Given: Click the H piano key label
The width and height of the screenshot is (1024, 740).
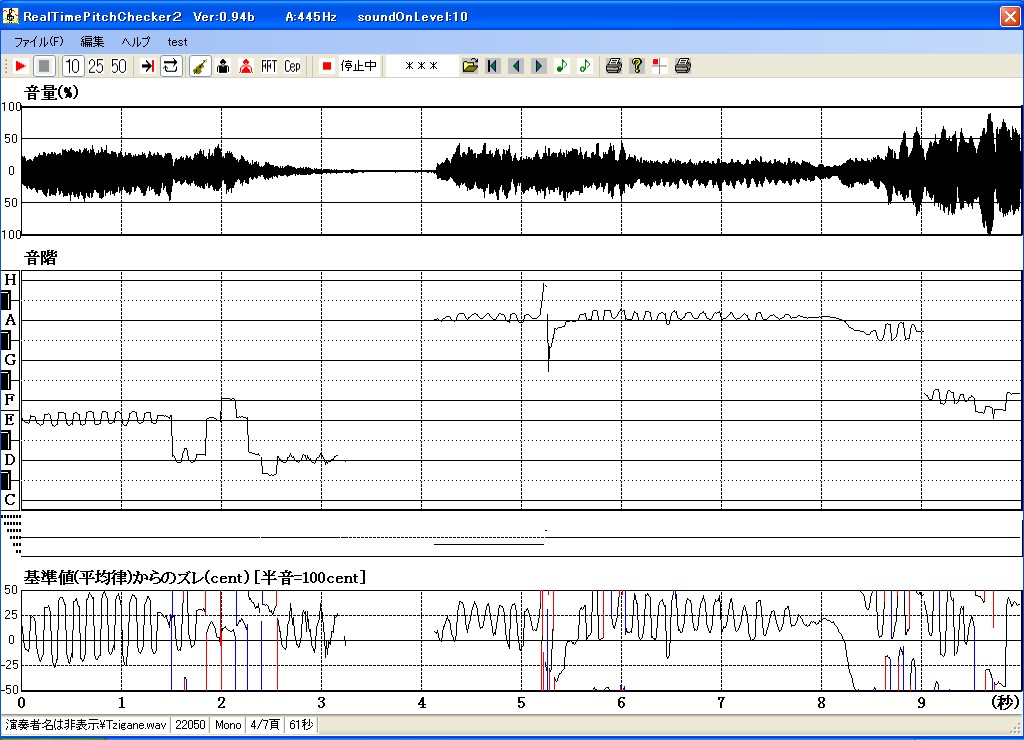Looking at the screenshot, I should tap(10, 280).
